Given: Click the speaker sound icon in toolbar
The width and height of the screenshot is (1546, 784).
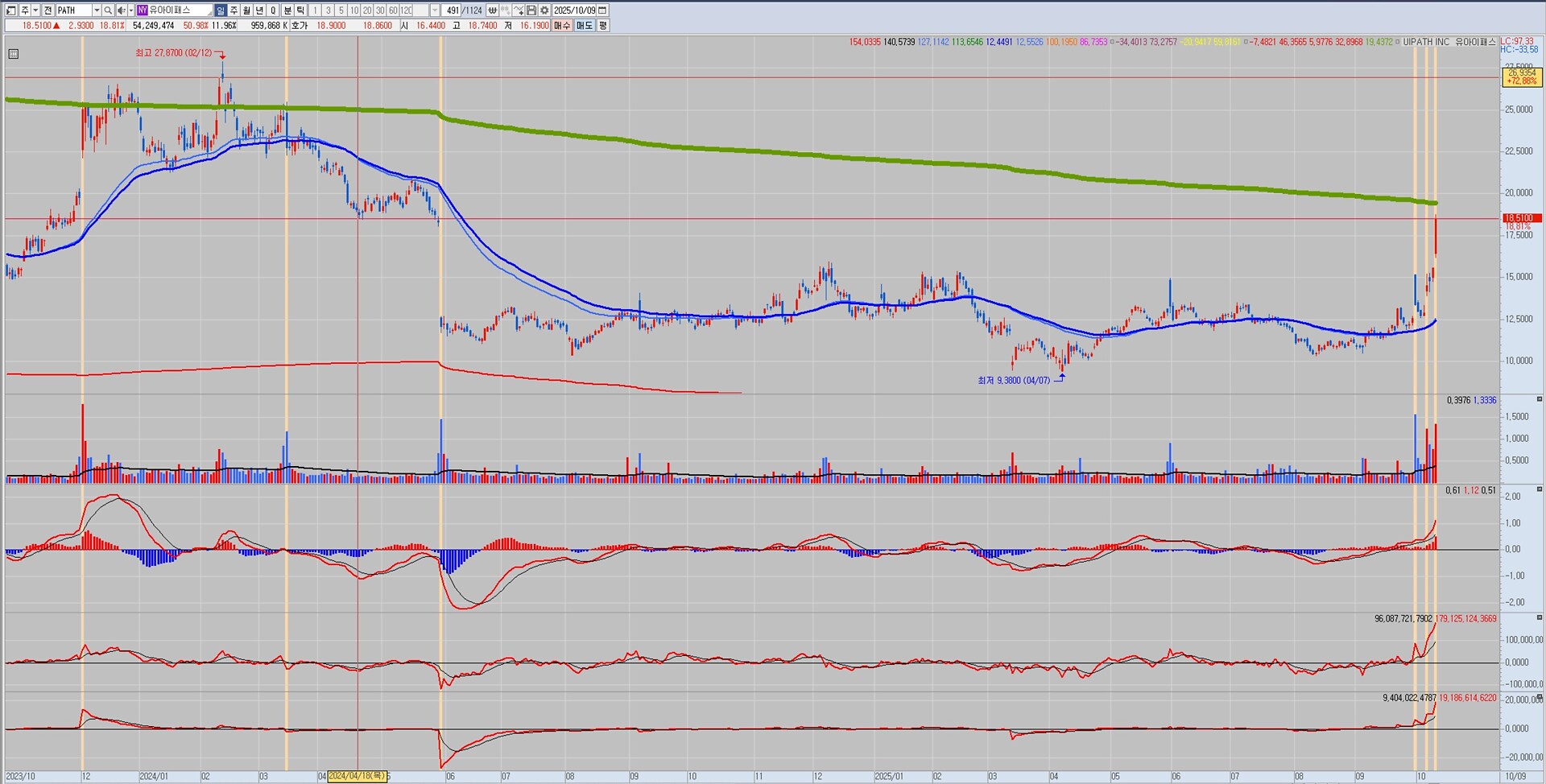Looking at the screenshot, I should [121, 10].
